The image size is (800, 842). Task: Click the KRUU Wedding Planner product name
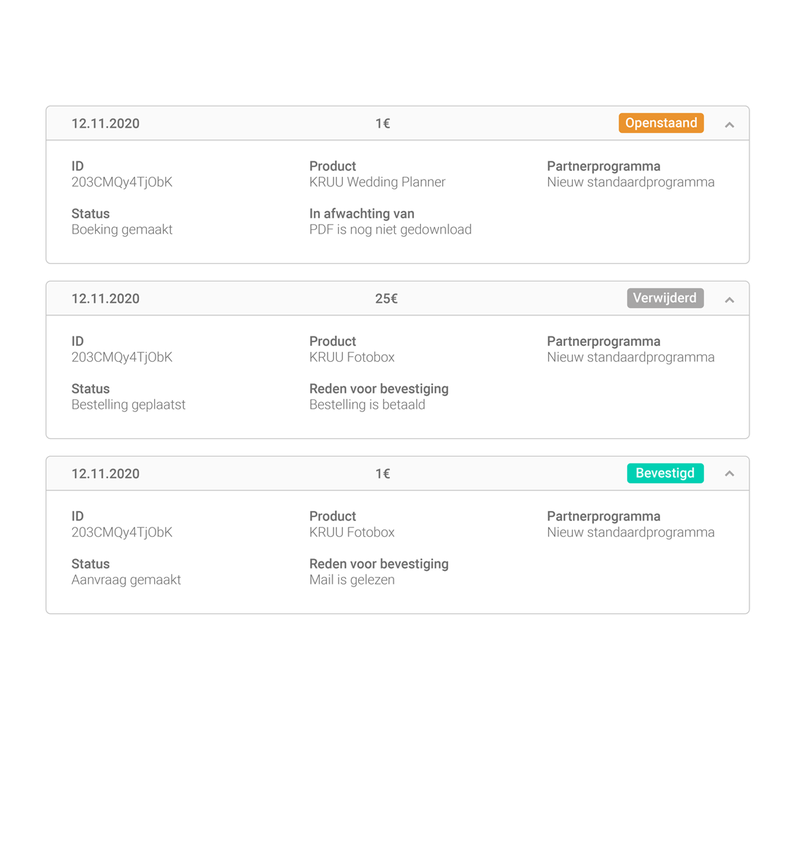pyautogui.click(x=377, y=182)
